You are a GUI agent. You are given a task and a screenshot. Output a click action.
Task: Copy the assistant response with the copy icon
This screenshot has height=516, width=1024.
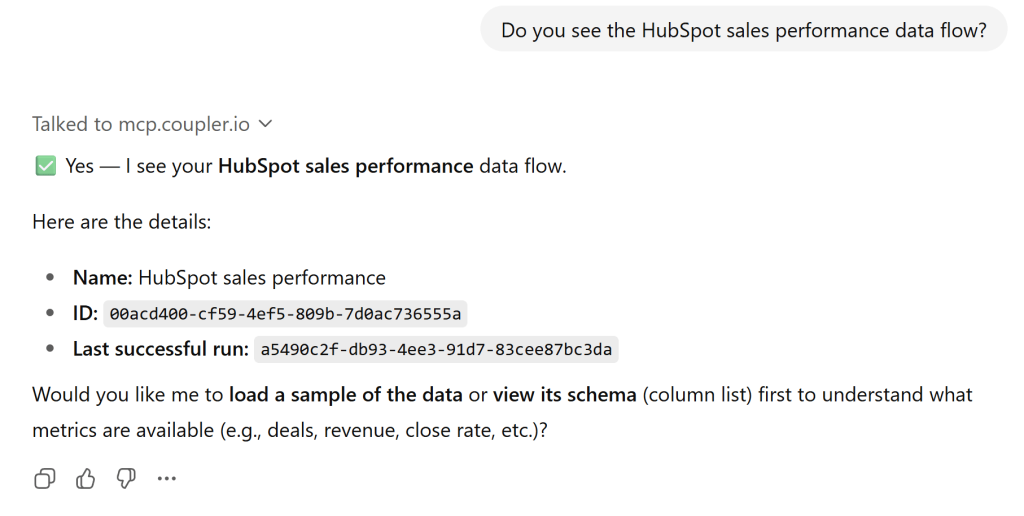[x=45, y=479]
